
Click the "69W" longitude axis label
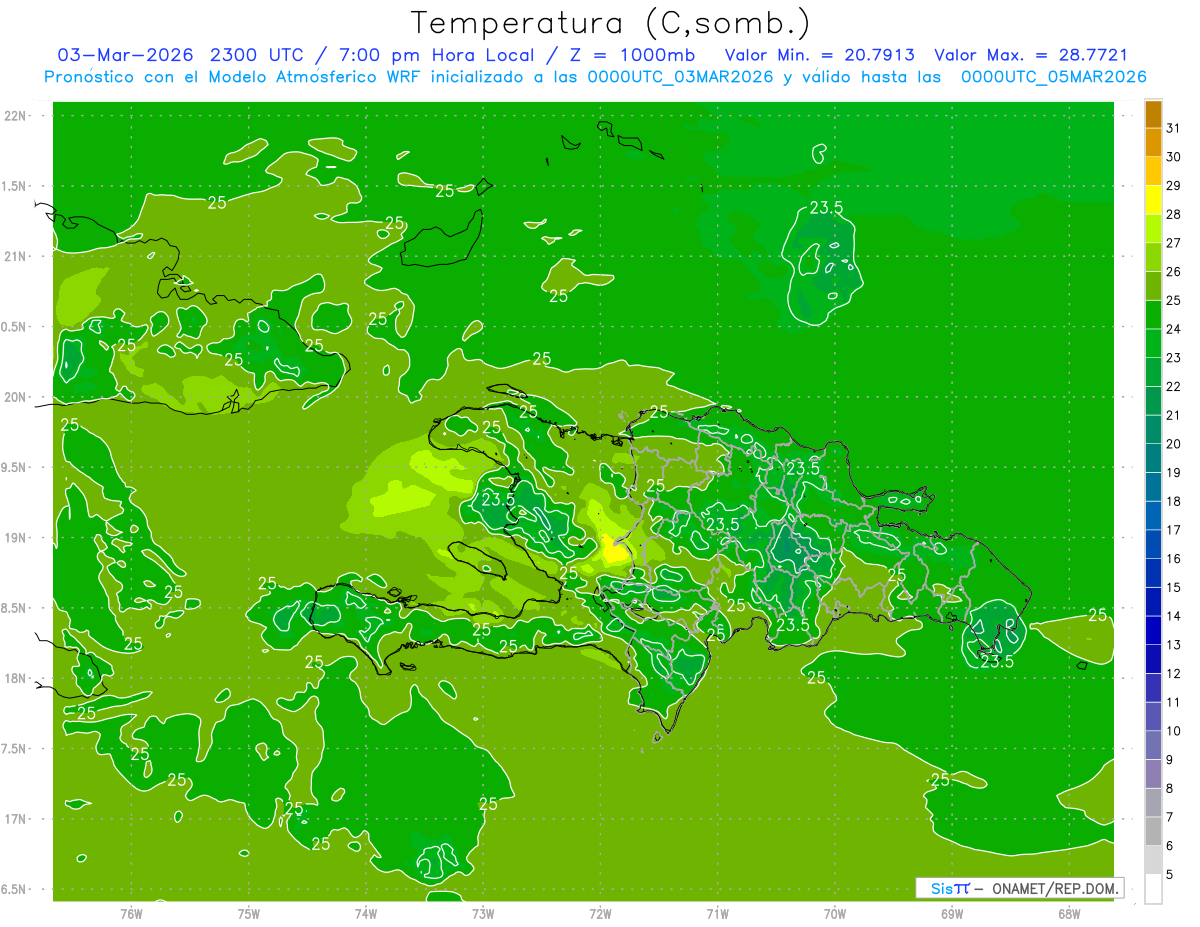(952, 913)
